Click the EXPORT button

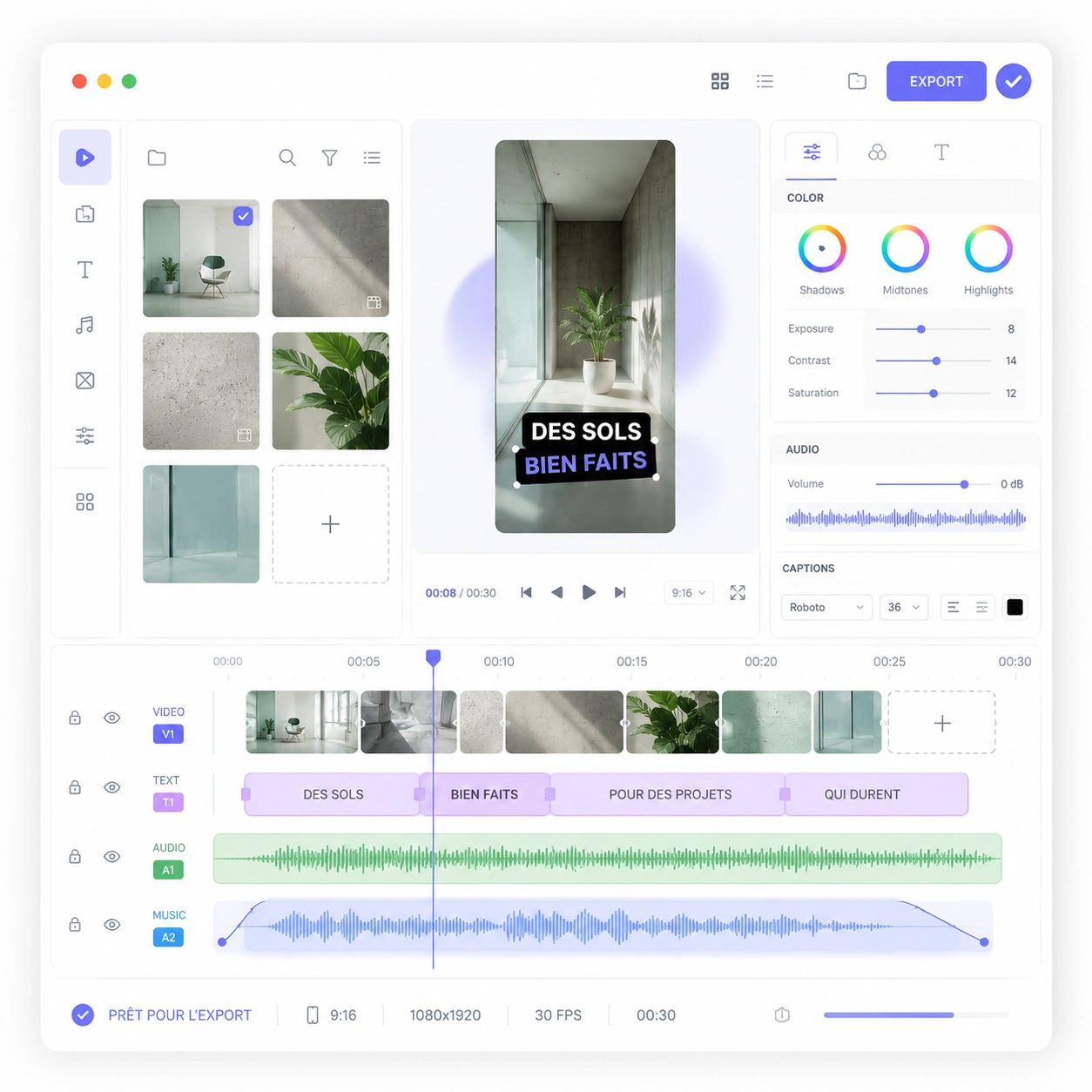(x=936, y=81)
